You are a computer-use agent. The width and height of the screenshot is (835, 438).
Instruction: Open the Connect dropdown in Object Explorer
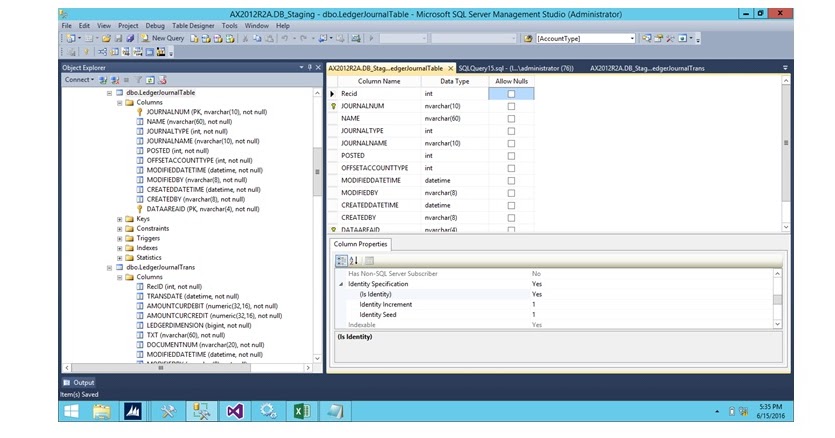coord(79,80)
